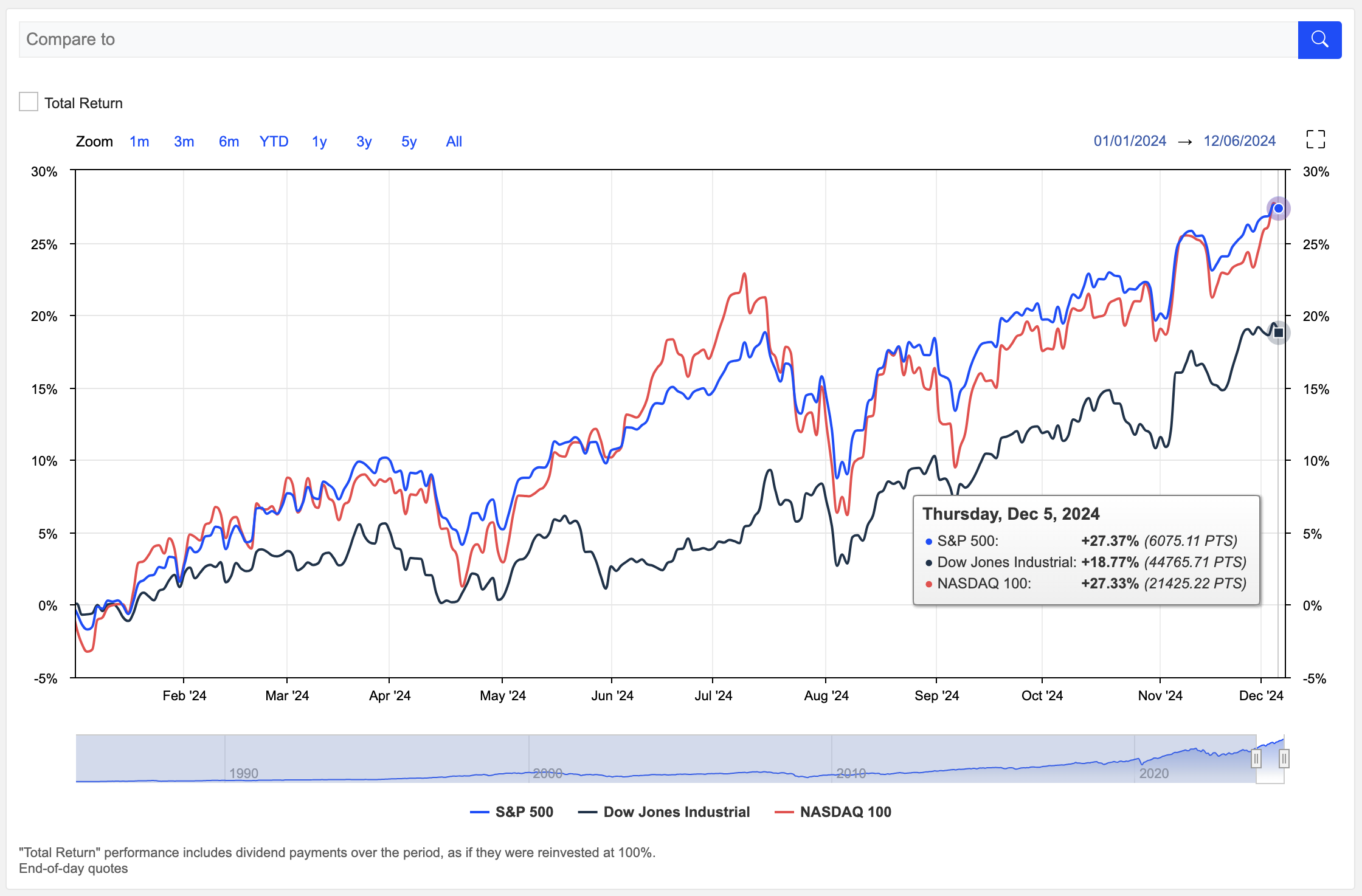Set zoom range to 3m

(x=184, y=142)
